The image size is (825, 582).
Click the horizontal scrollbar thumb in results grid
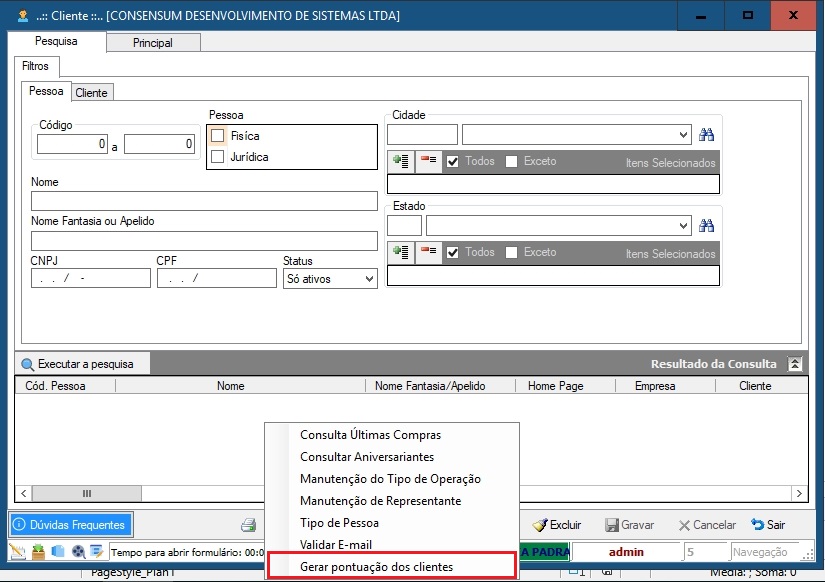[x=87, y=494]
